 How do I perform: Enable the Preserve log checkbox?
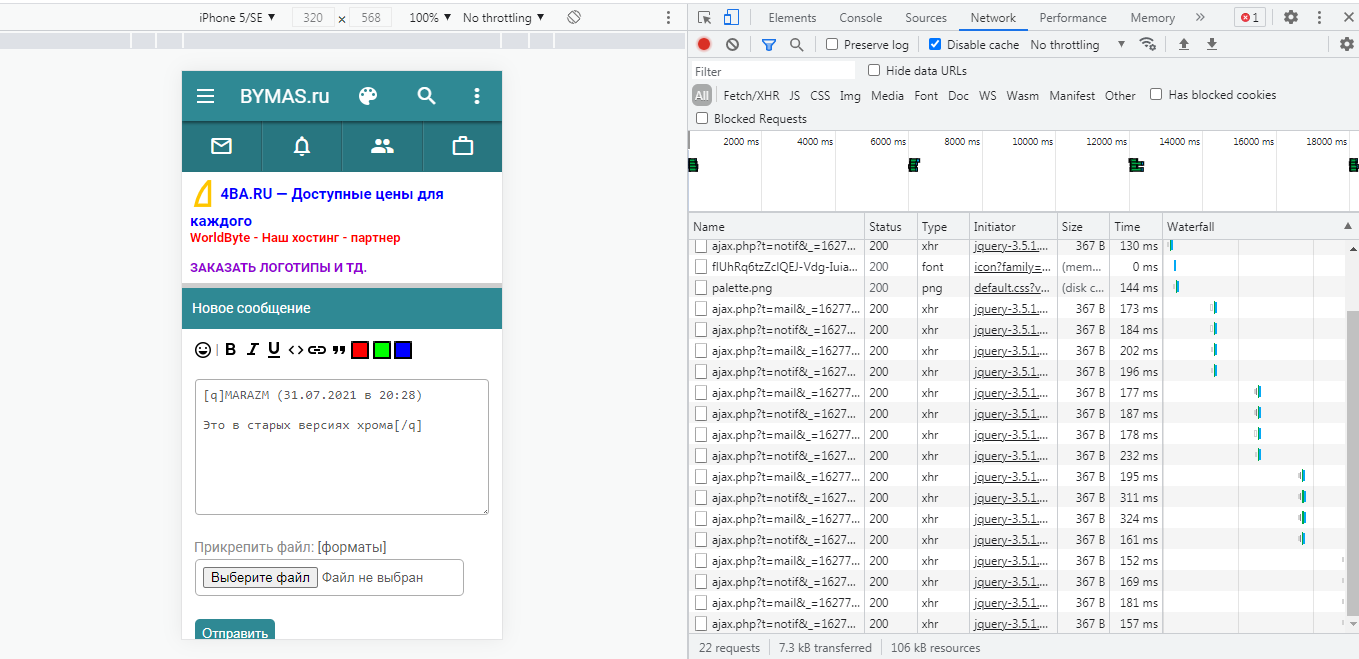pos(832,45)
